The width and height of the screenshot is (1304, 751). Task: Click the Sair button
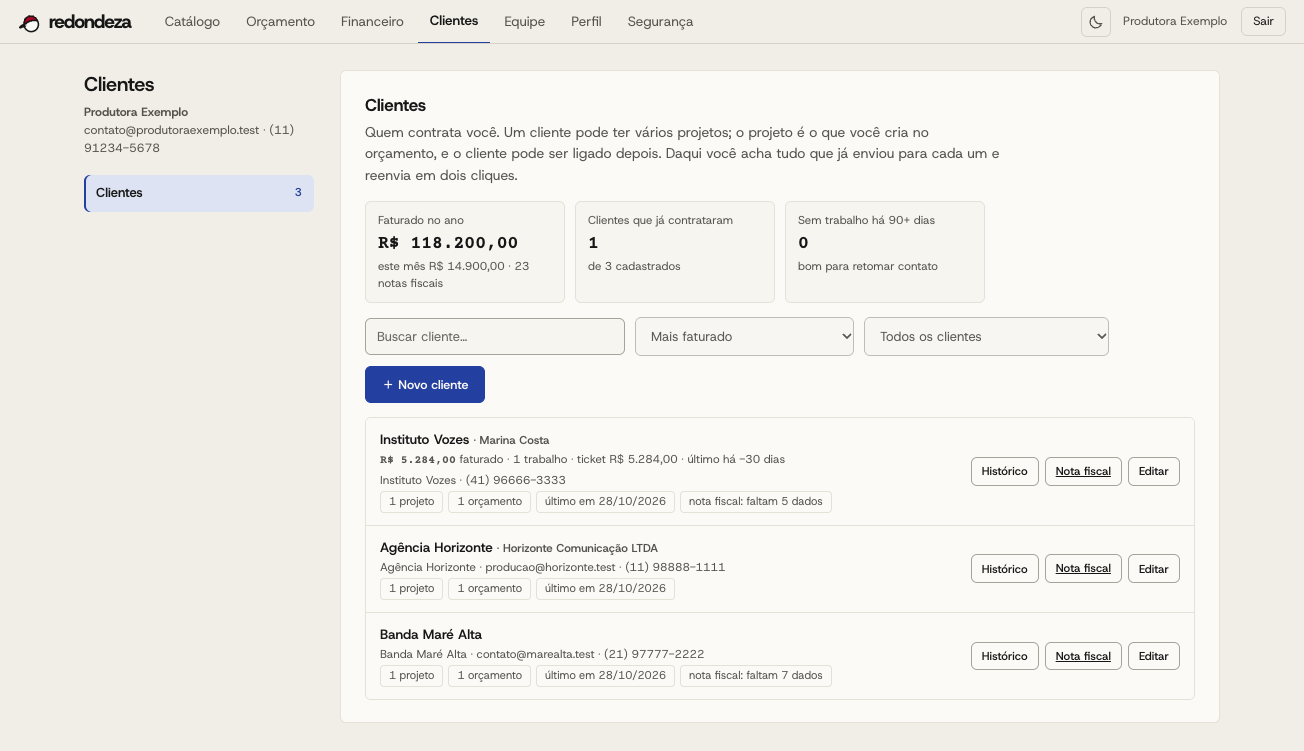pyautogui.click(x=1263, y=22)
